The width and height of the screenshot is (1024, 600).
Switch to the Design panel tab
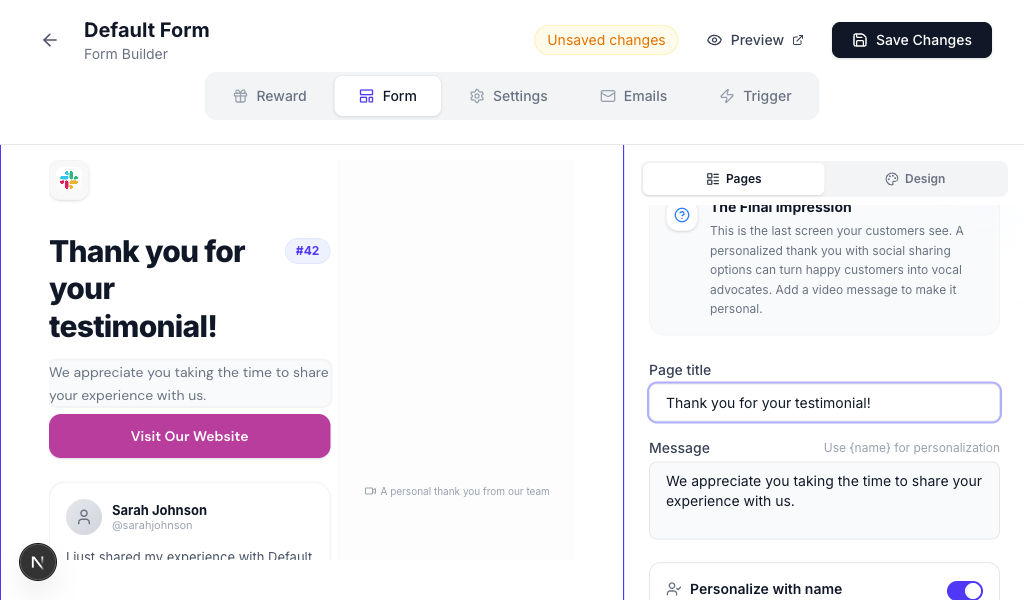[x=915, y=179]
